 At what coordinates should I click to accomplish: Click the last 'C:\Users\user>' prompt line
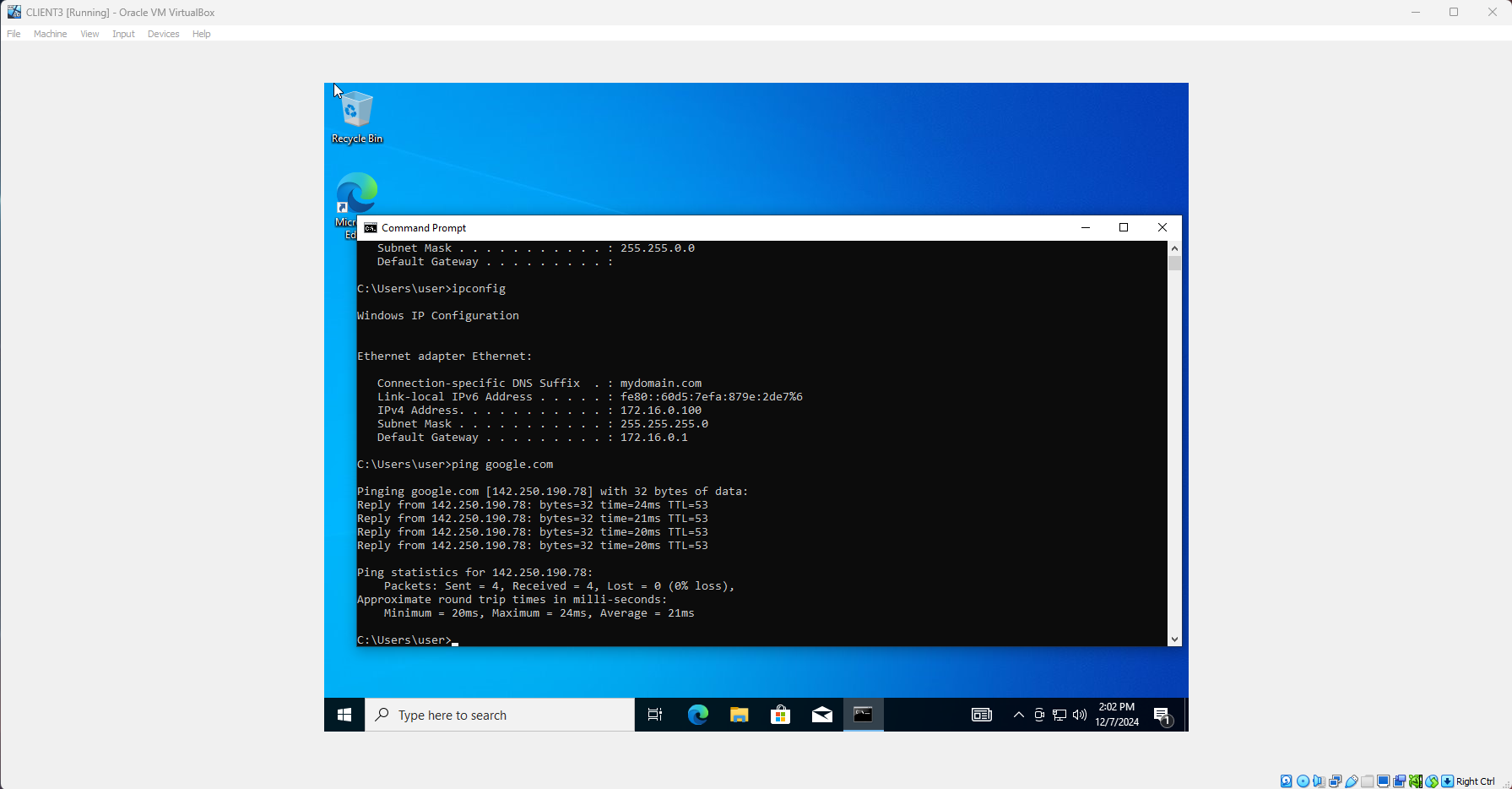[x=408, y=640]
